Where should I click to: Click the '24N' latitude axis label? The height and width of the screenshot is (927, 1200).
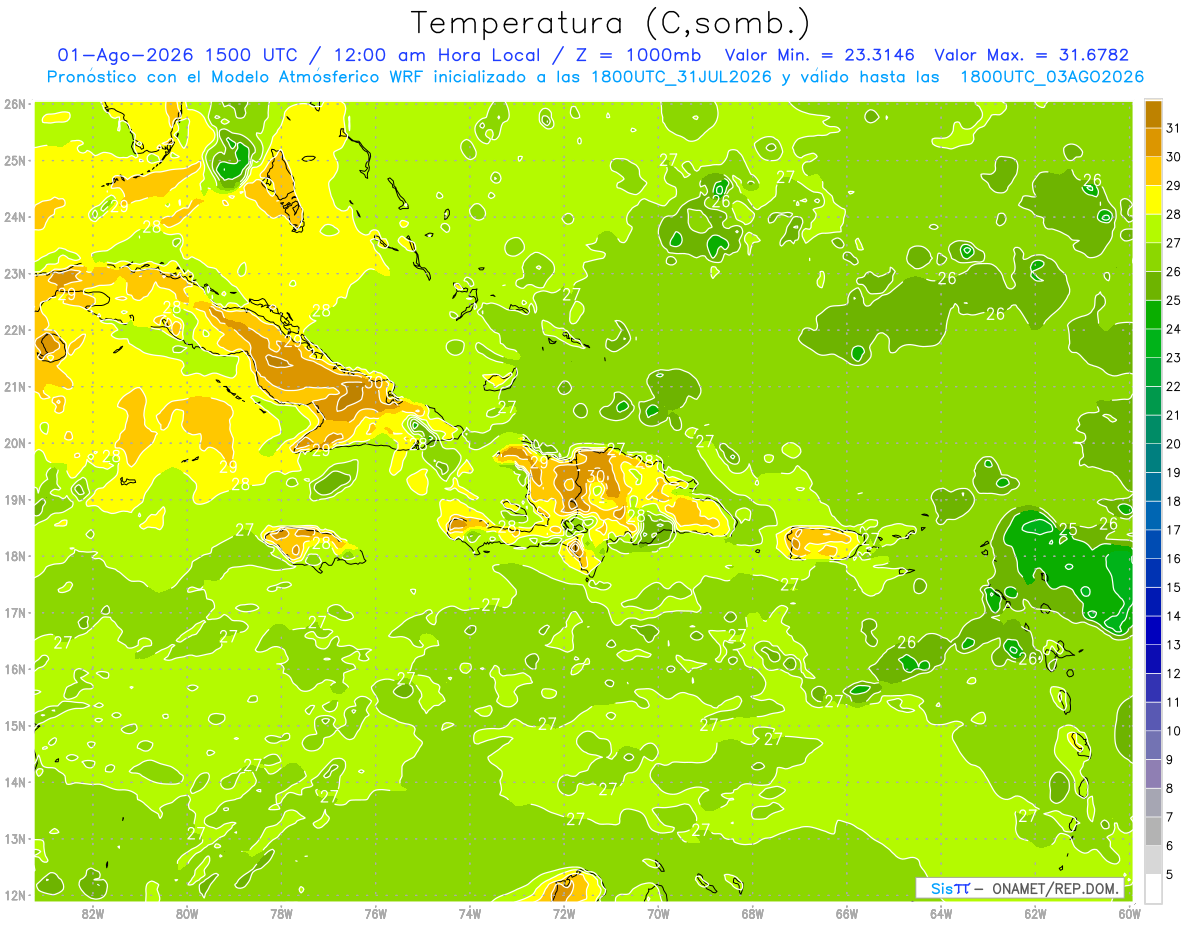15,217
